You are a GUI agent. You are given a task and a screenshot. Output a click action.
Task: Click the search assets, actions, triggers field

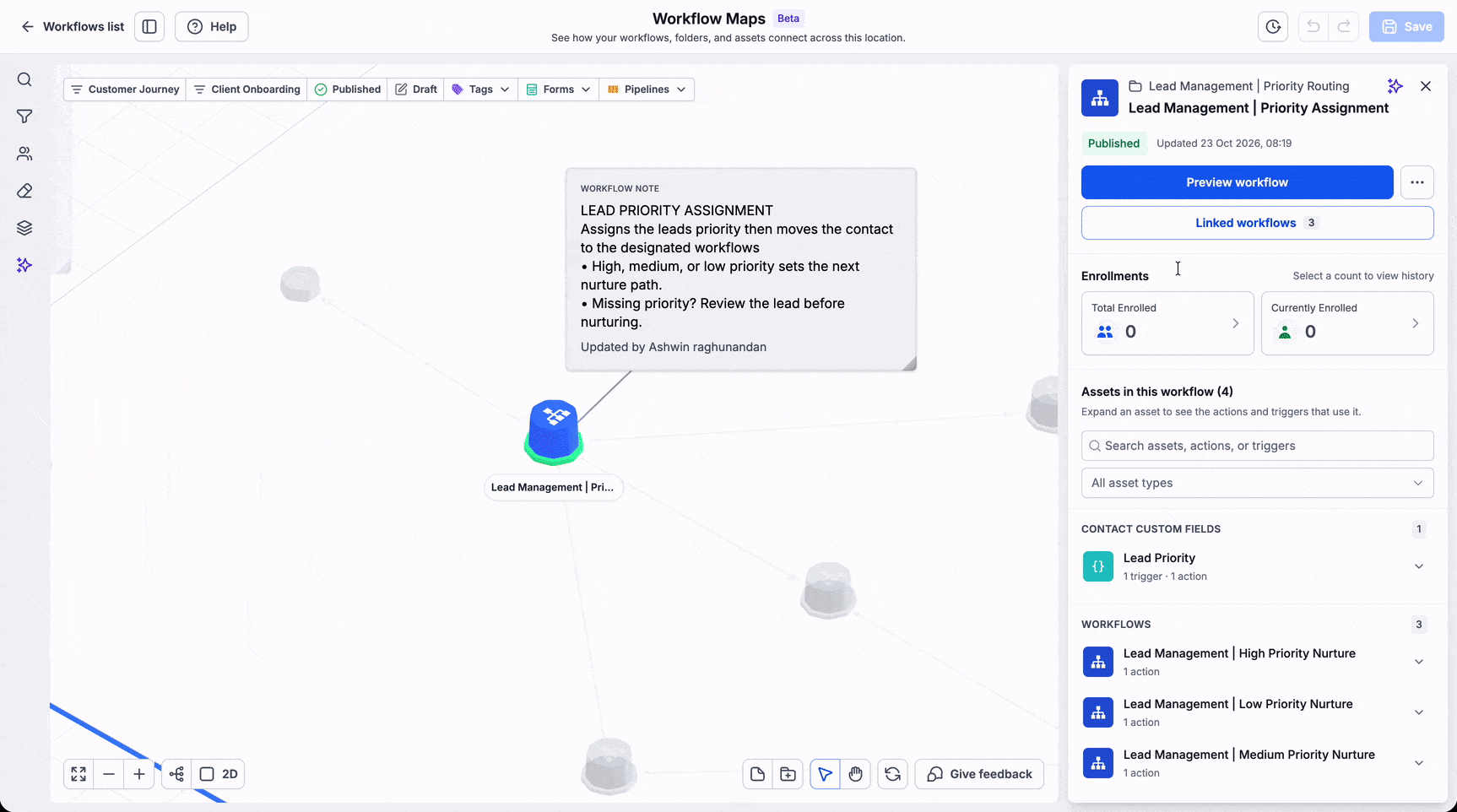(x=1258, y=446)
